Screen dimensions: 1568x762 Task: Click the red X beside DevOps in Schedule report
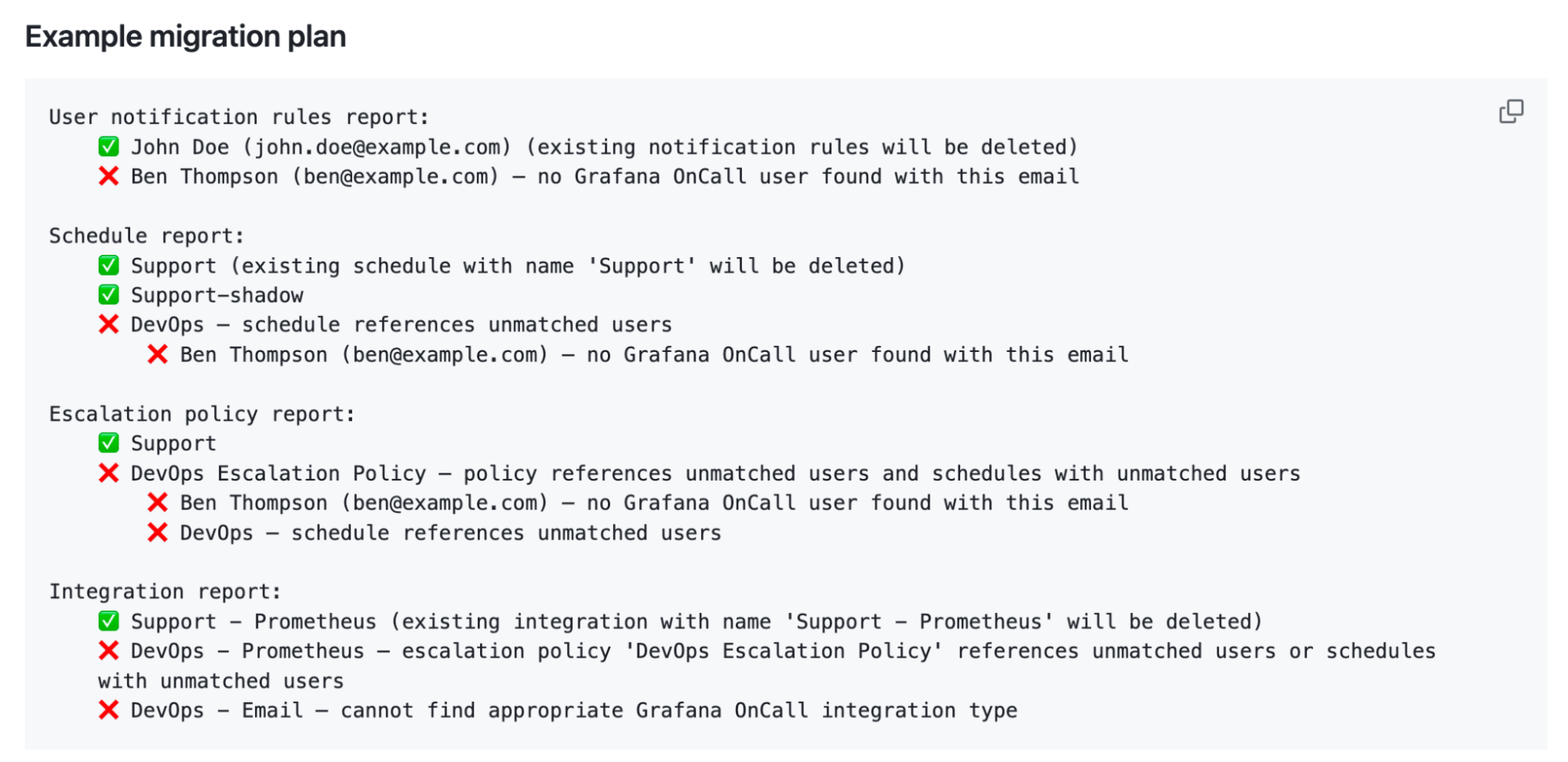click(x=108, y=325)
